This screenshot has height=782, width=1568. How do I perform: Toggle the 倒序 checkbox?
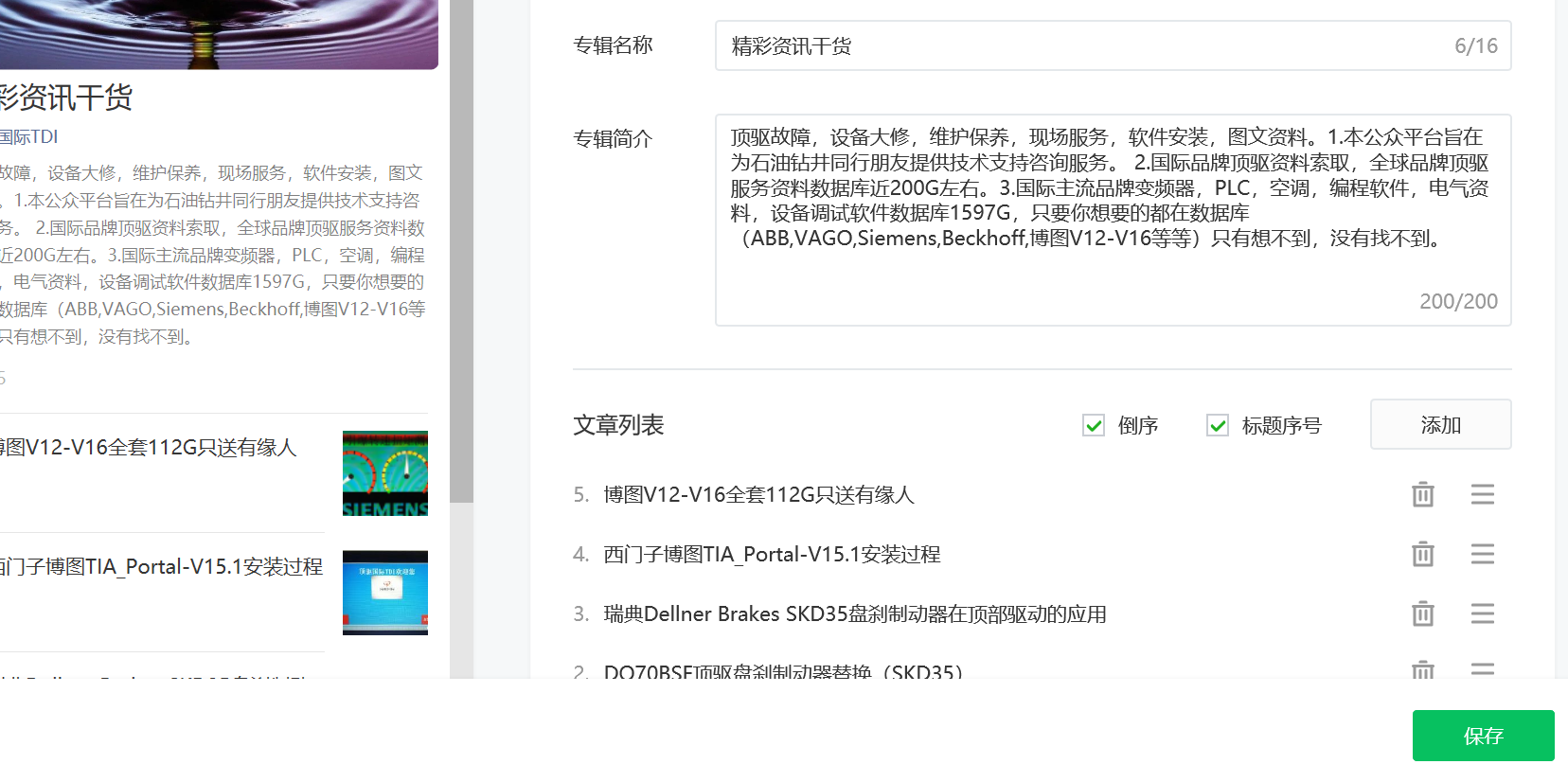pos(1094,426)
